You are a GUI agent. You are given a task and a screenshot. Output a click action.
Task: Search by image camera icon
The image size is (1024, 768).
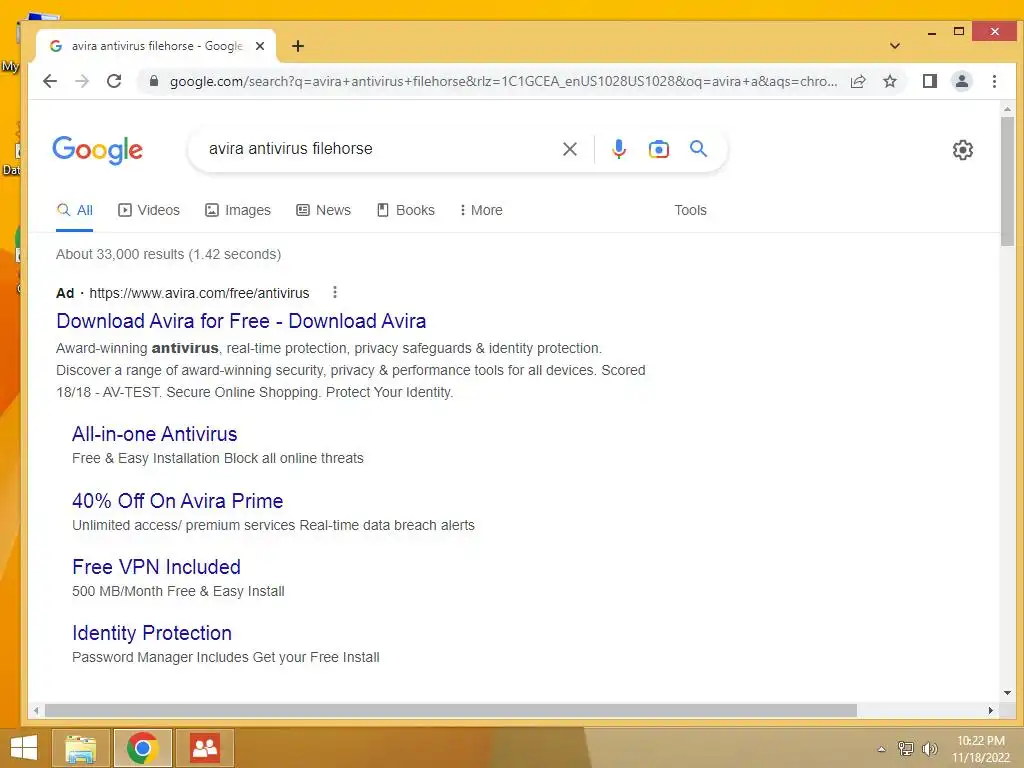[x=658, y=149]
